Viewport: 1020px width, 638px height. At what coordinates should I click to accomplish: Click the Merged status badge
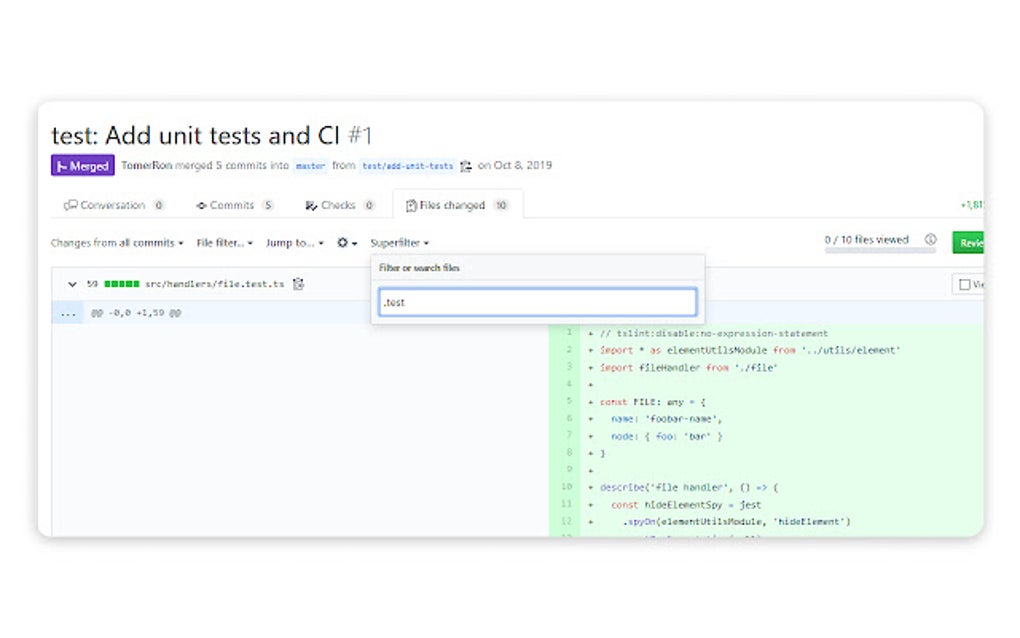point(83,165)
